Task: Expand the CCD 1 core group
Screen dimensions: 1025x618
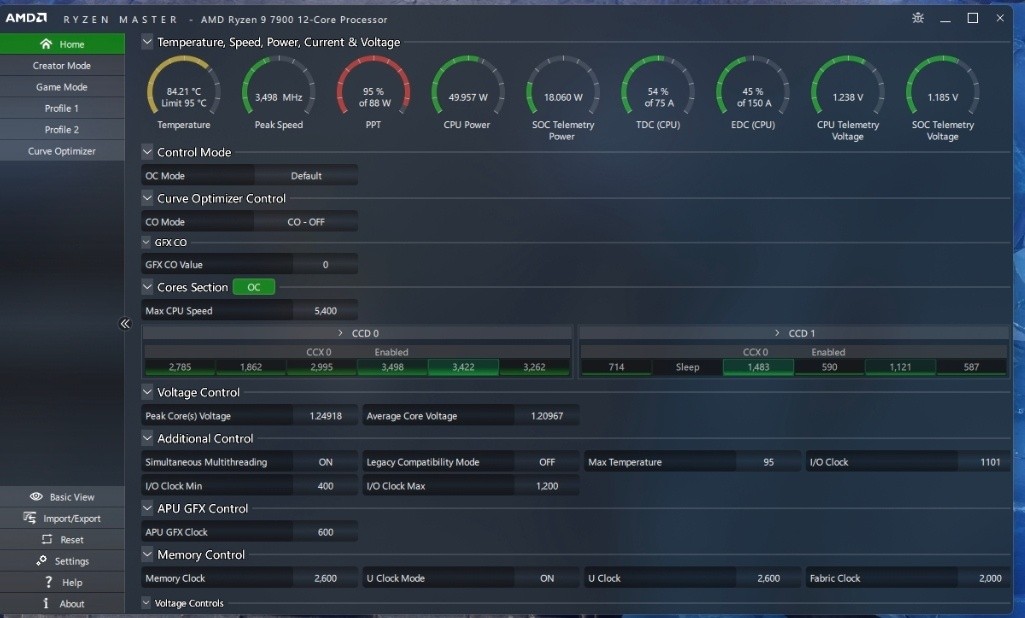Action: tap(777, 333)
